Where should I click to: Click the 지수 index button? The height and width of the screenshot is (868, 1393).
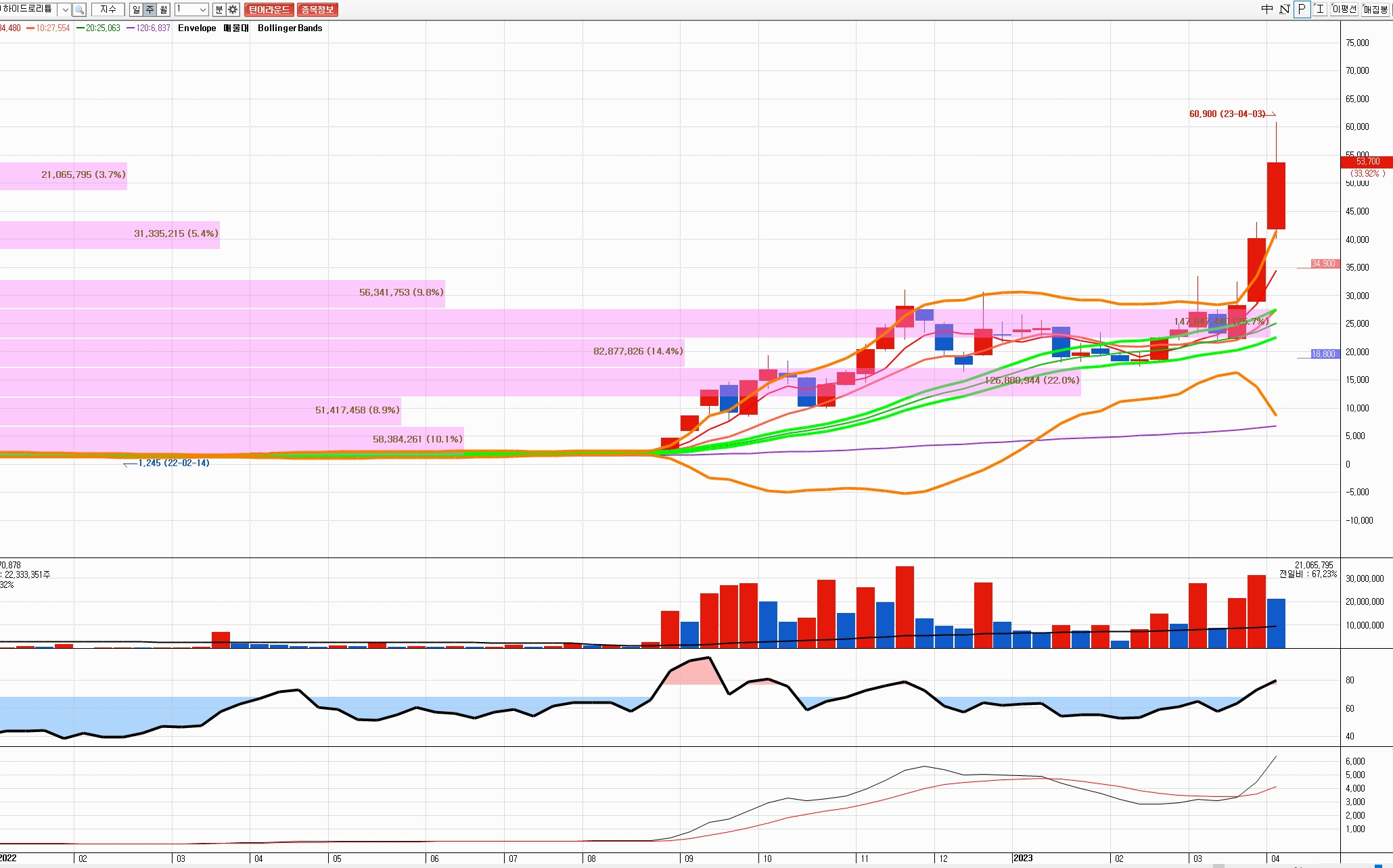[108, 9]
